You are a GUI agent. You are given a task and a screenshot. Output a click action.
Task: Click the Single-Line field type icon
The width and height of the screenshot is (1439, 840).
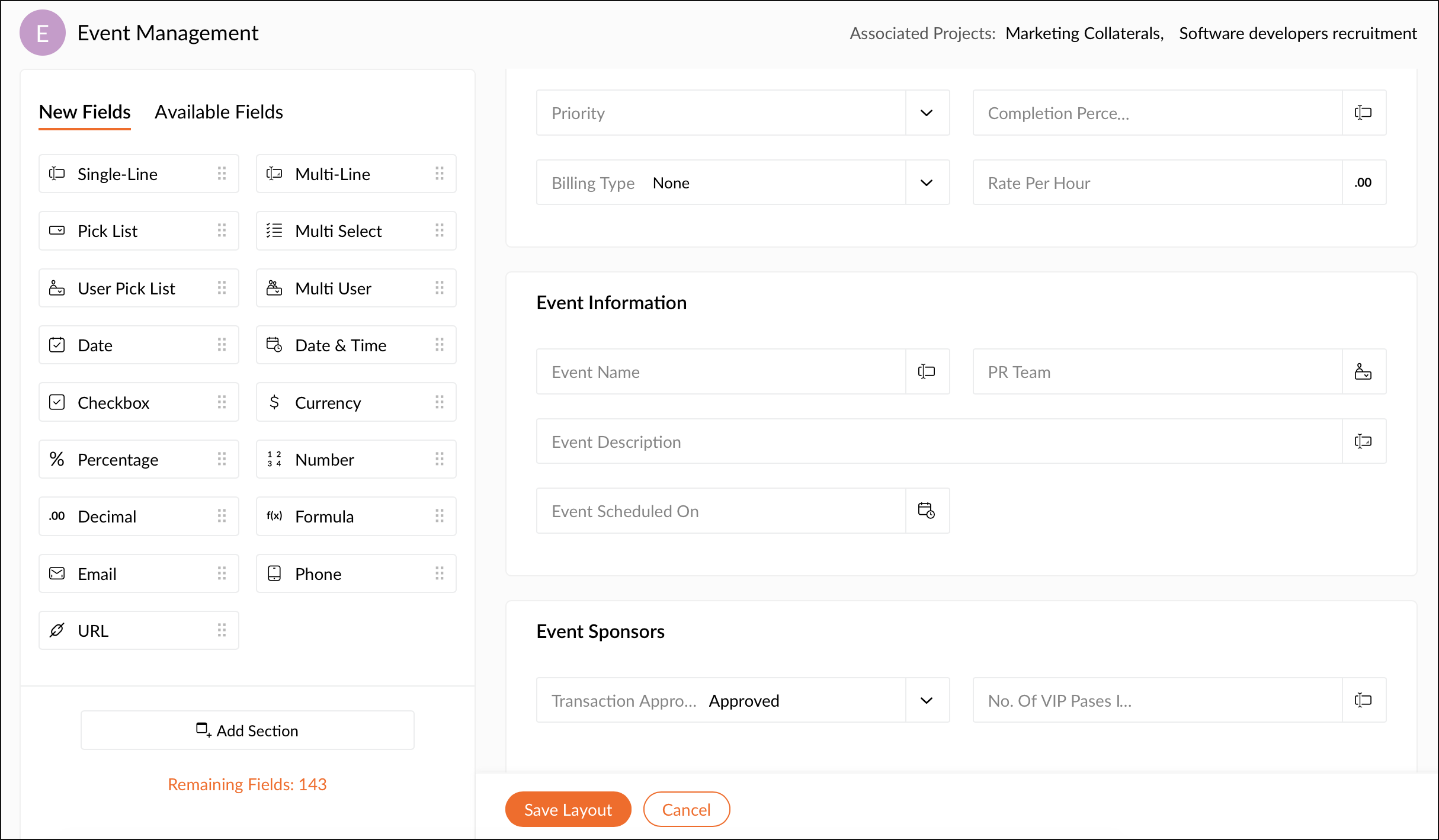pos(57,174)
